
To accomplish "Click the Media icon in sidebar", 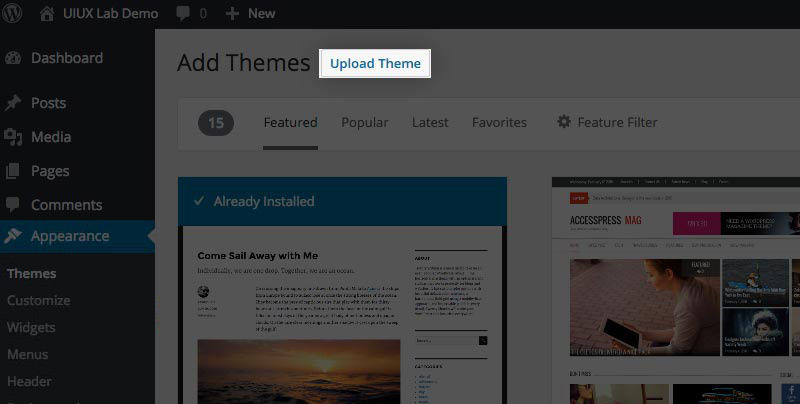I will click(x=13, y=137).
